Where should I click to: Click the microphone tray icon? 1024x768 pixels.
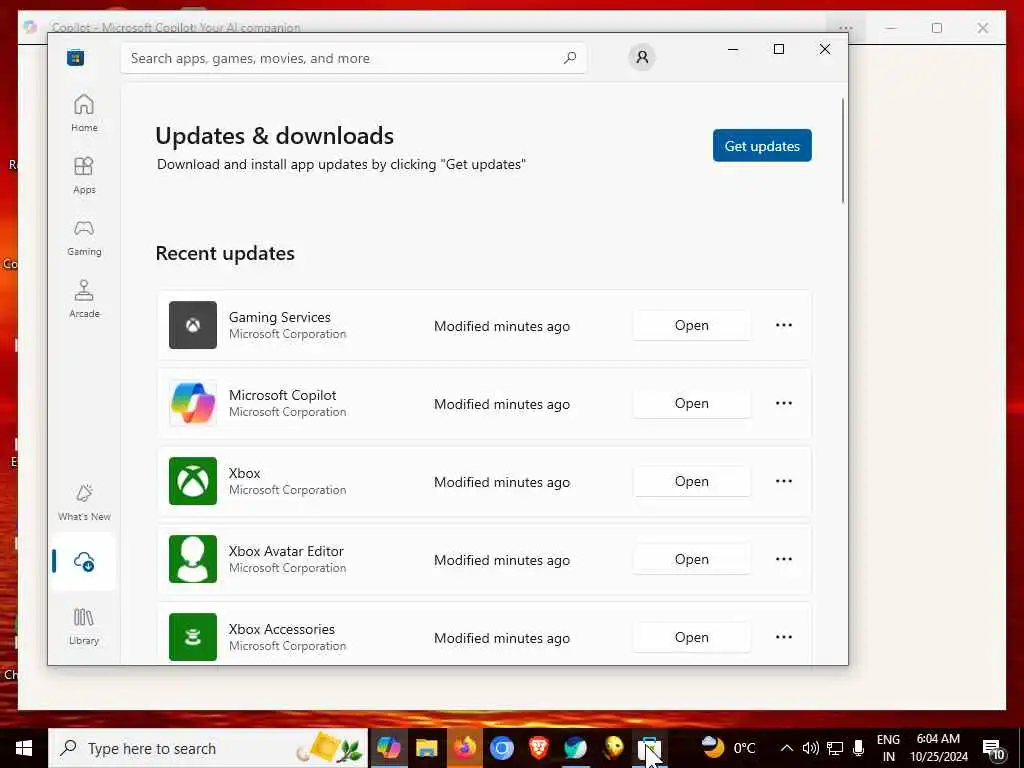point(859,748)
